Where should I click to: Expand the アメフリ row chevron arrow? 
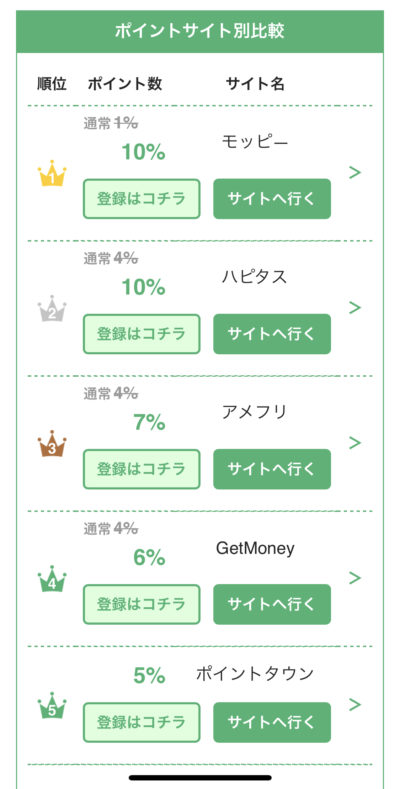coord(355,443)
